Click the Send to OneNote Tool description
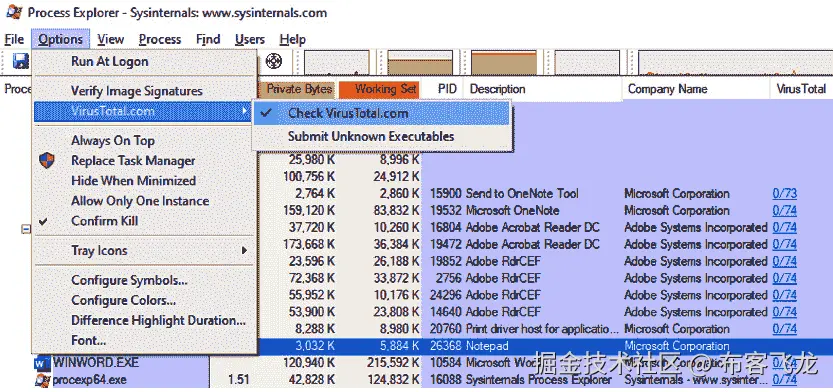 522,194
